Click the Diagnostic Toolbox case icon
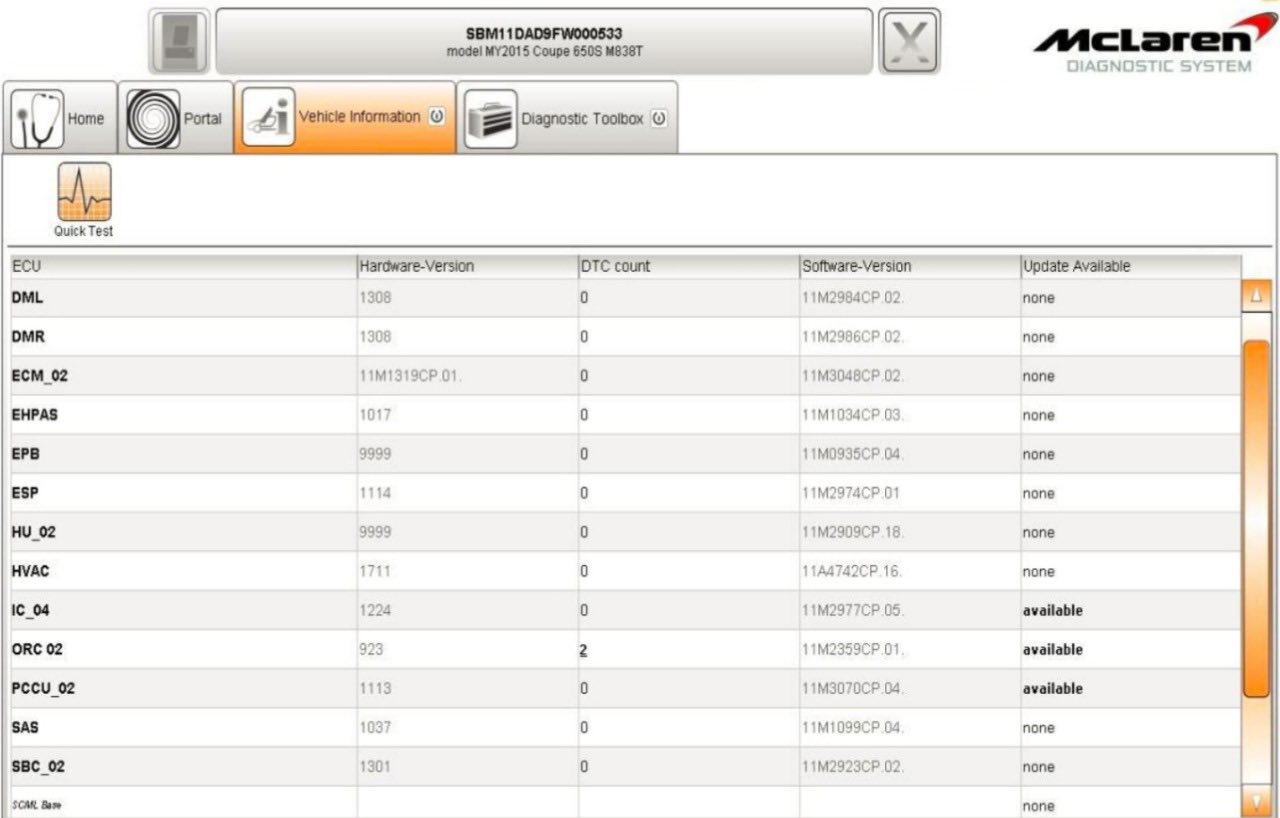This screenshot has height=818, width=1280. 490,119
